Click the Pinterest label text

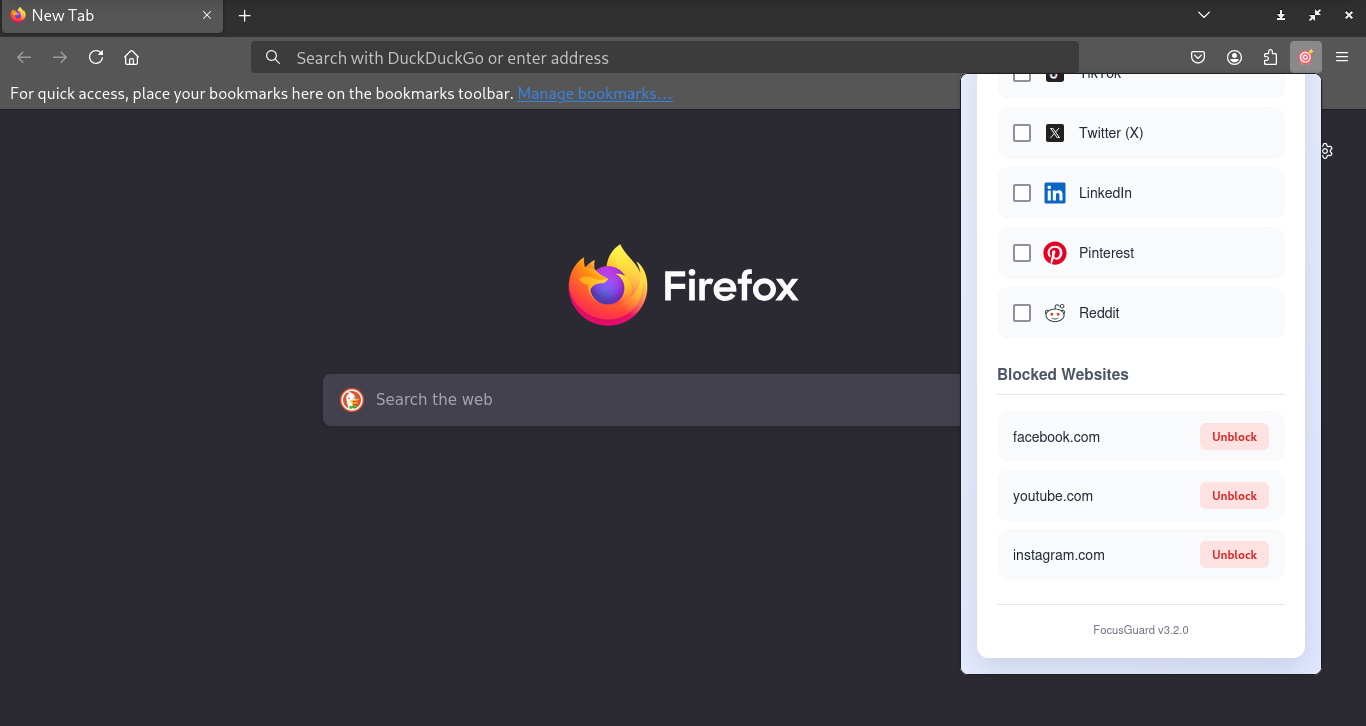click(1106, 253)
